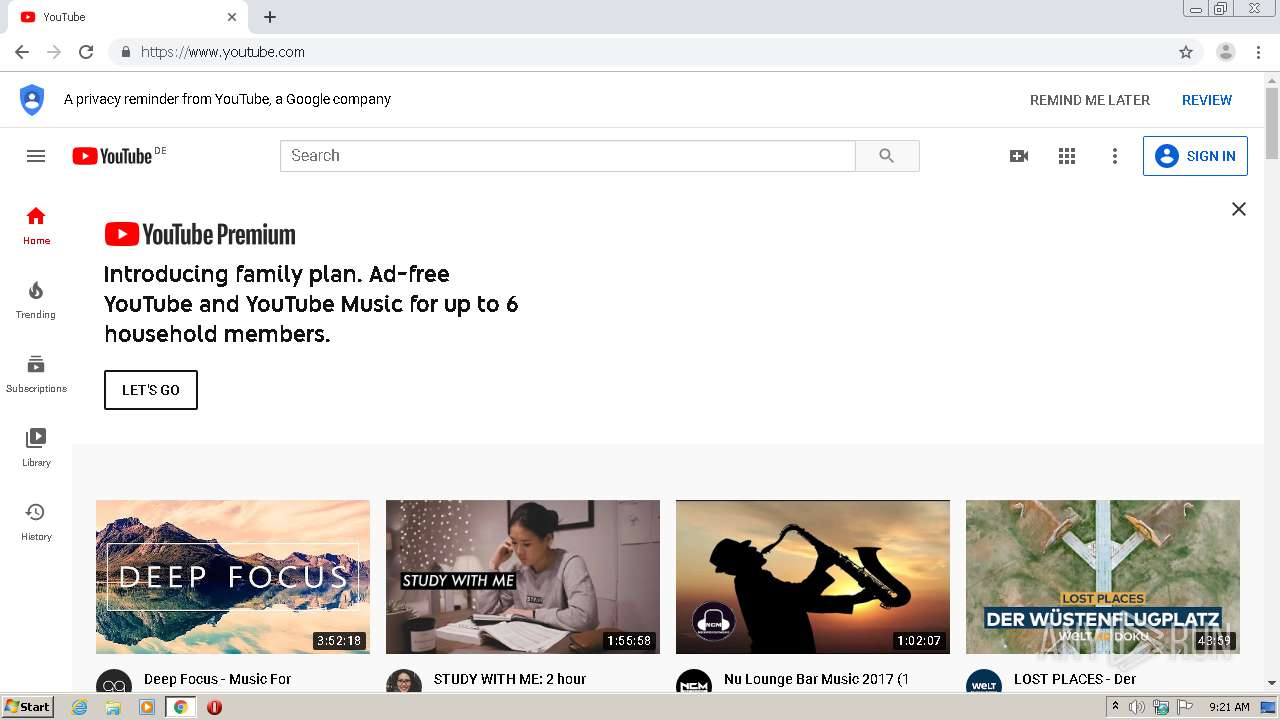Go forward with the browser forward arrow
Screen dimensions: 1280x720
[54, 52]
